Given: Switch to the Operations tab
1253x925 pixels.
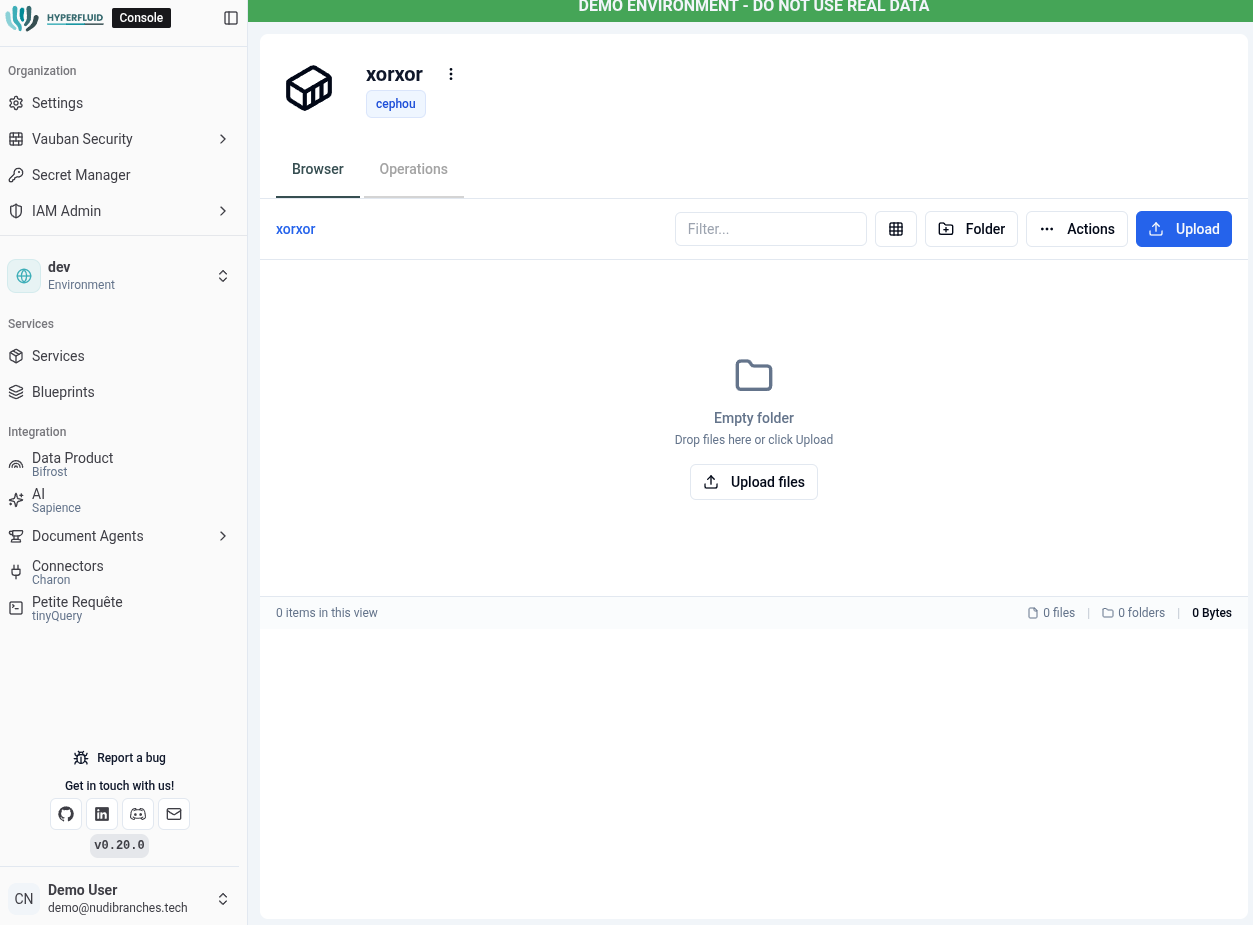Looking at the screenshot, I should tap(413, 169).
